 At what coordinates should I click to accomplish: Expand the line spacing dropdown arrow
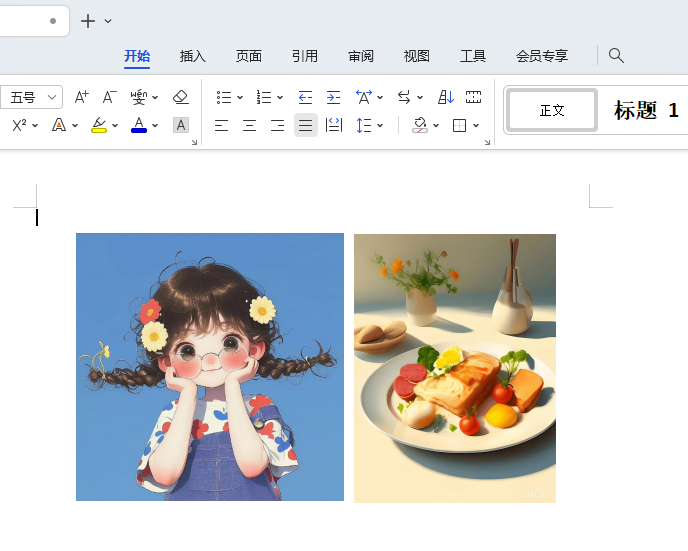click(380, 126)
